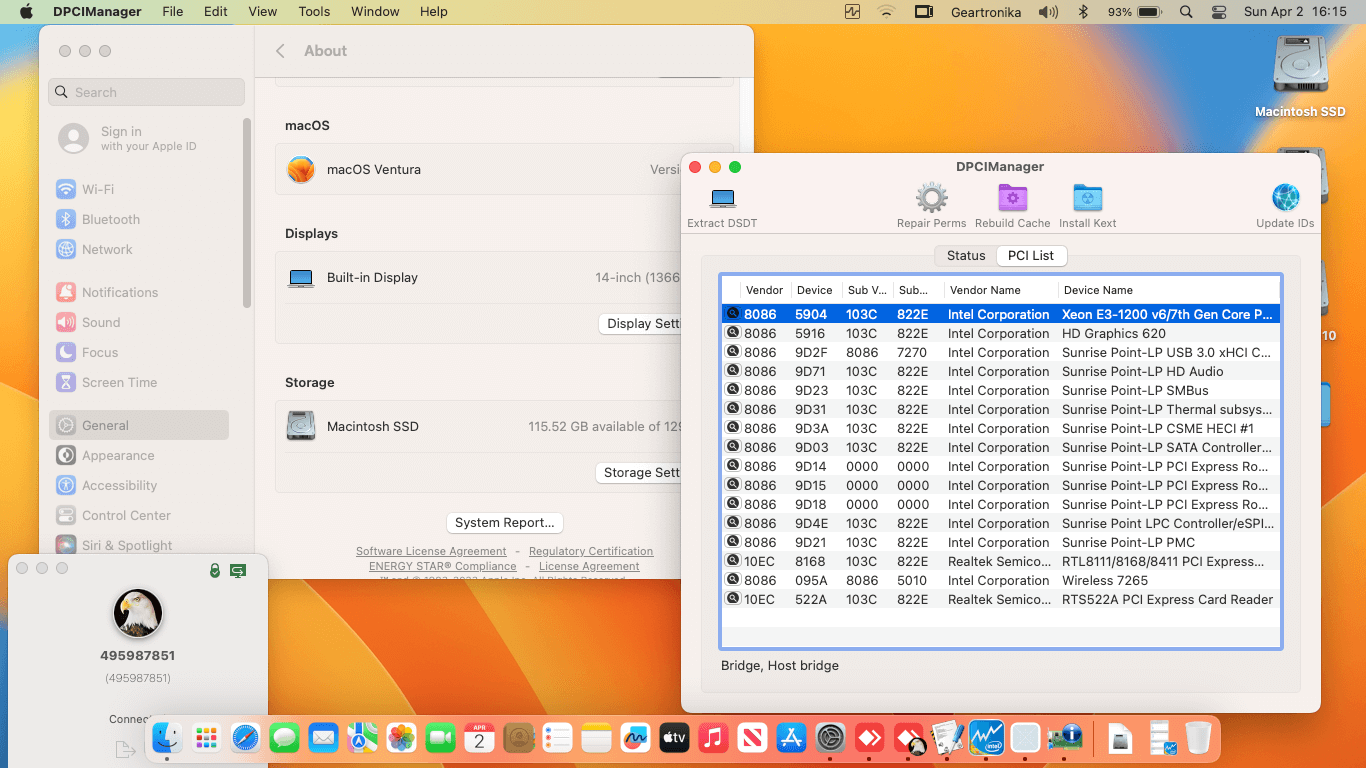1366x768 pixels.
Task: Select the Sunrise Point-LP SMBus device row
Action: pyautogui.click(x=1000, y=390)
